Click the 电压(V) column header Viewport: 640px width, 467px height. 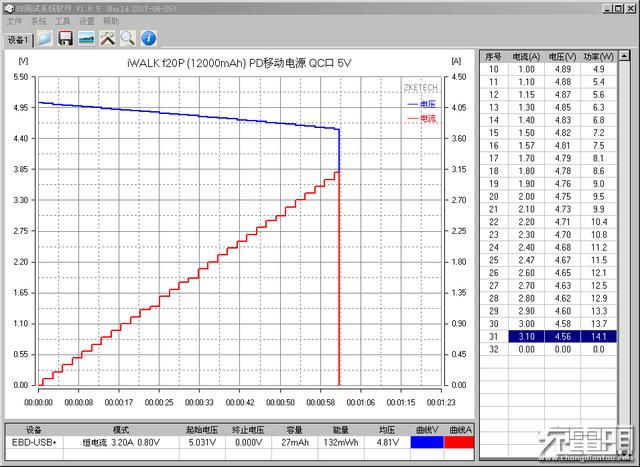[x=562, y=57]
